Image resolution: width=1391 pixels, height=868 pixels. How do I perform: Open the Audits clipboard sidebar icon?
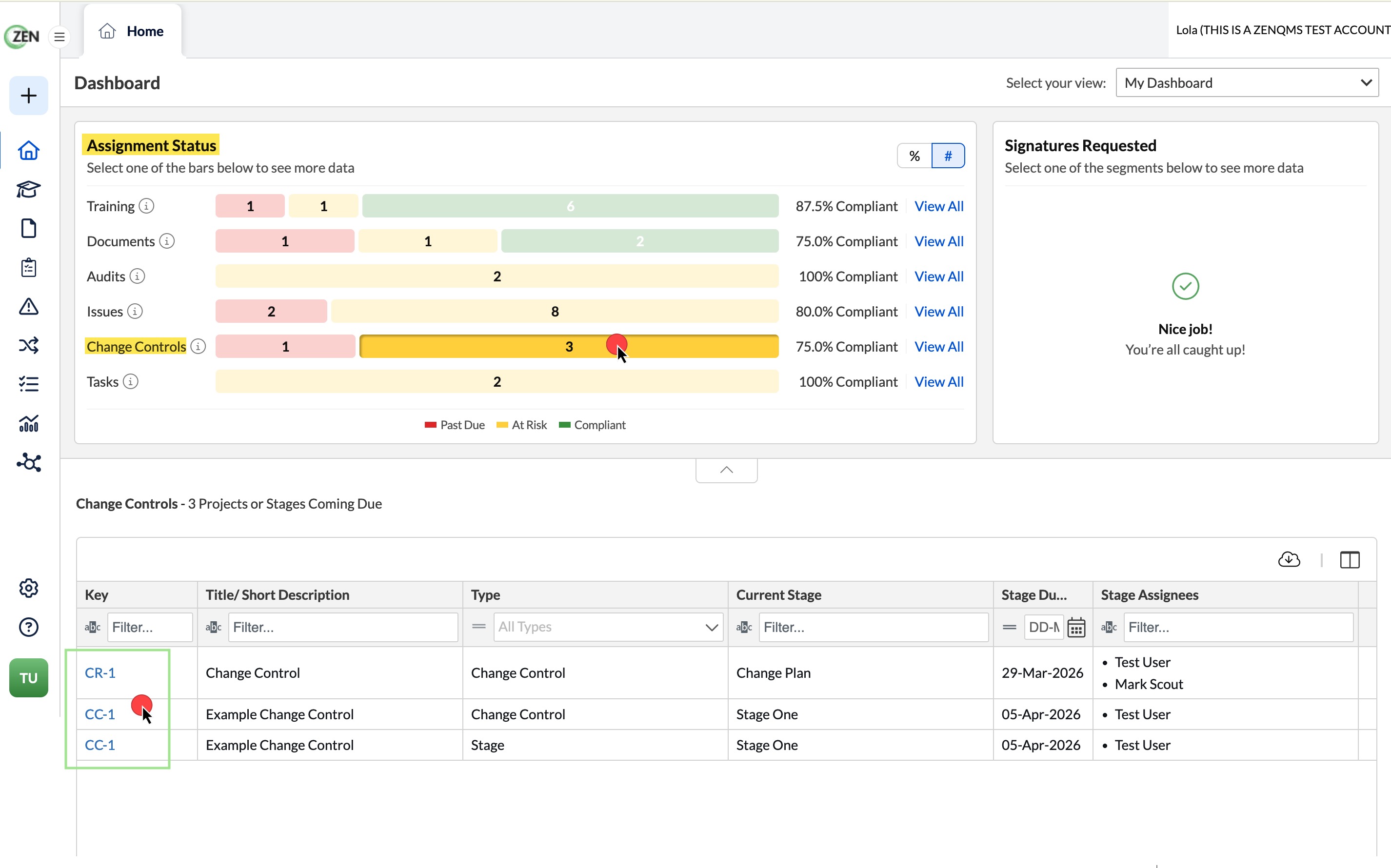[29, 268]
